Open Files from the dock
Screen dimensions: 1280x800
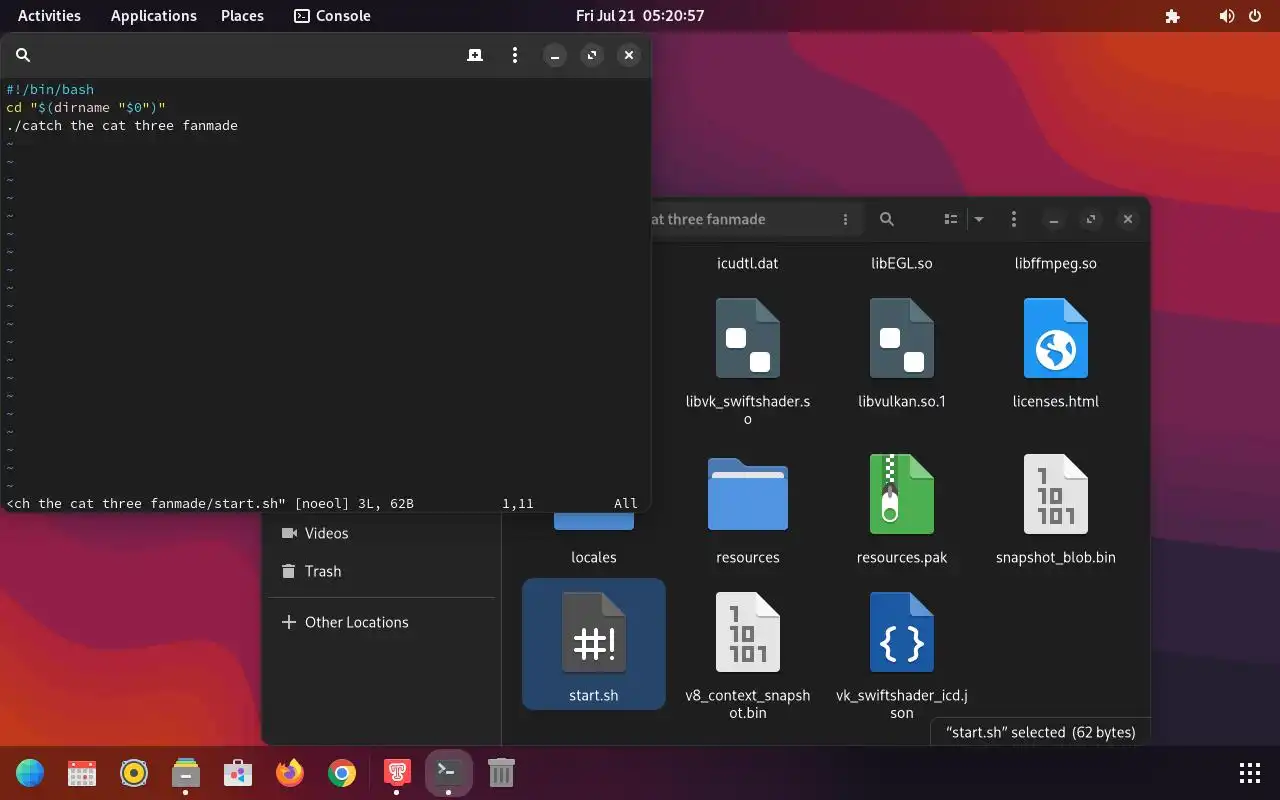click(x=186, y=772)
